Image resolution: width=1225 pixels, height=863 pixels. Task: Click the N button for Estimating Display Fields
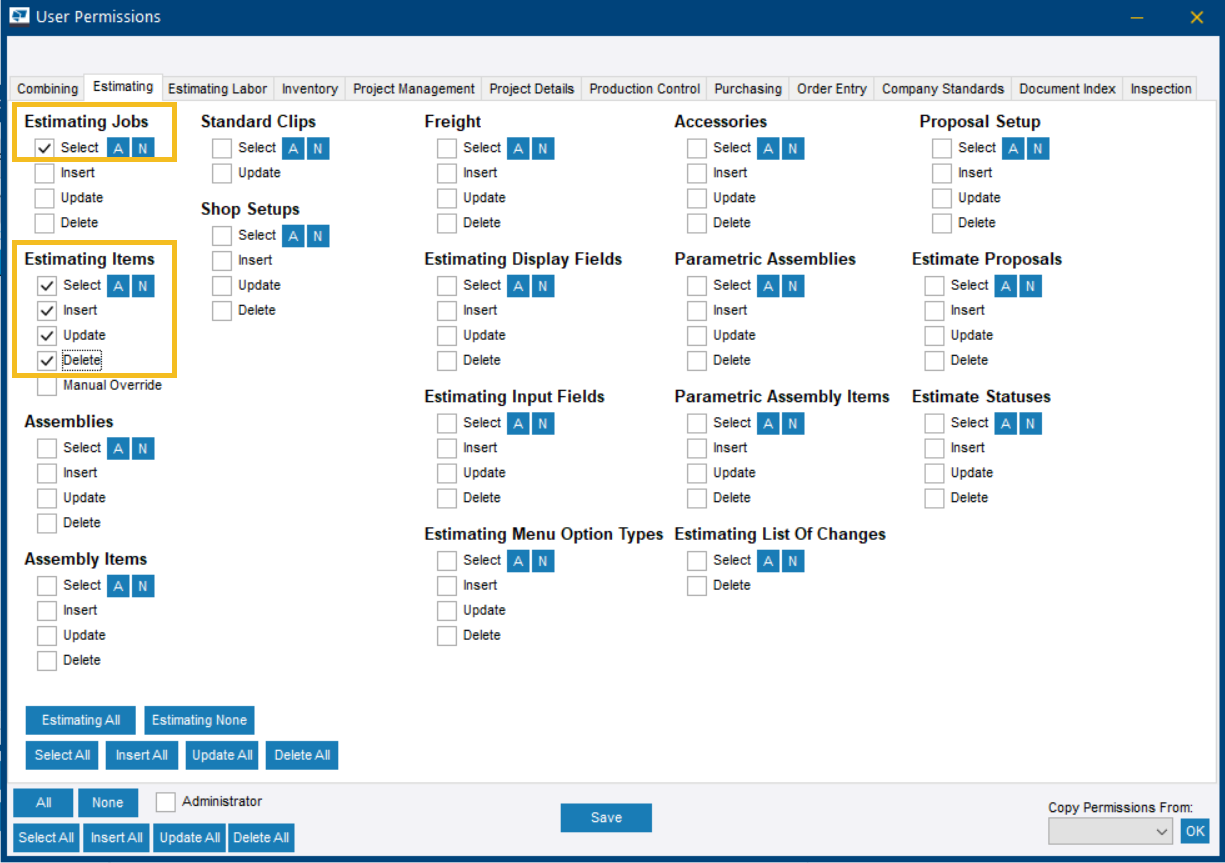(x=543, y=286)
